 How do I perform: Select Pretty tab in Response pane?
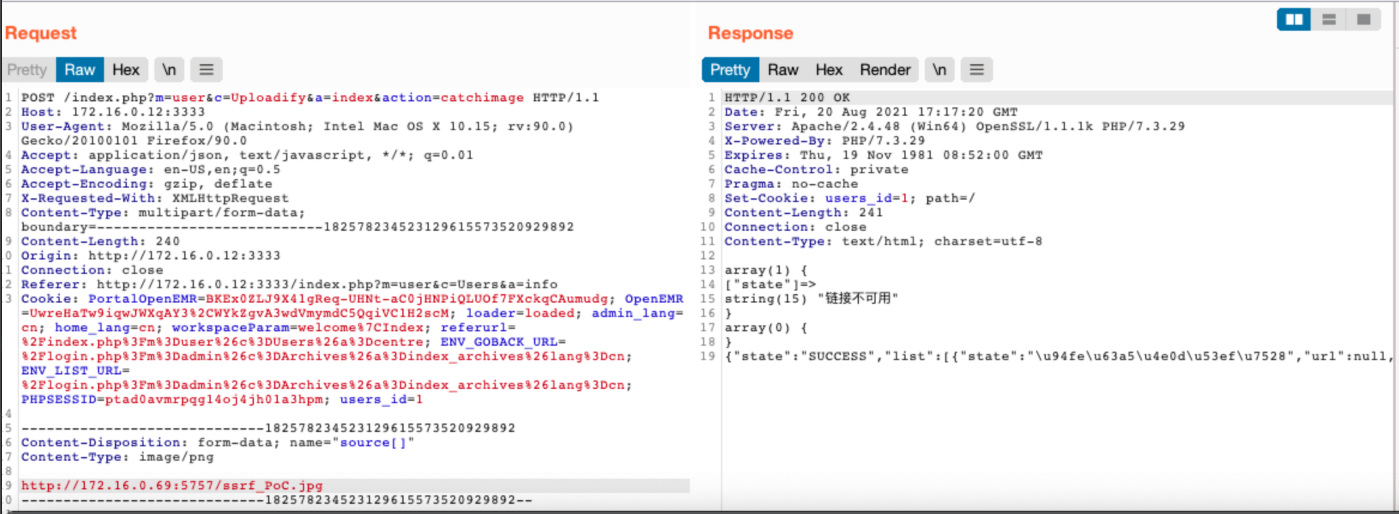(730, 69)
